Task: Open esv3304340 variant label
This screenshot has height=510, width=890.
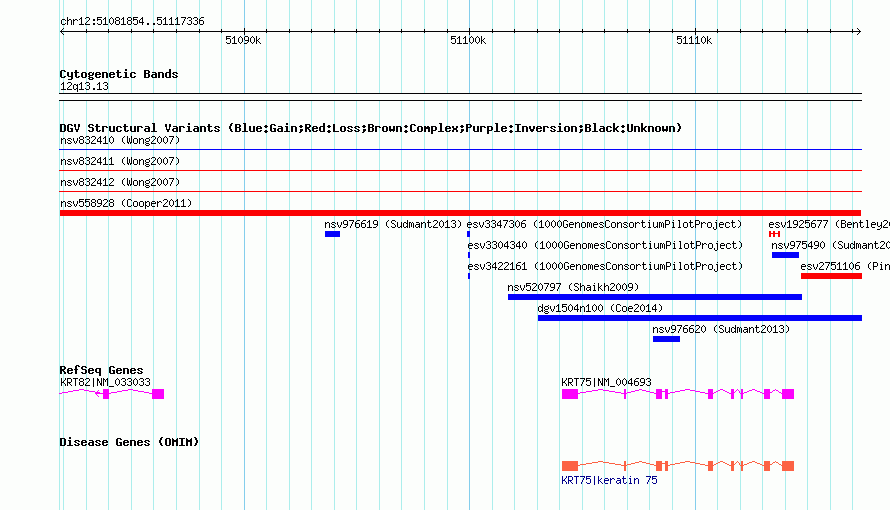Action: pyautogui.click(x=605, y=245)
